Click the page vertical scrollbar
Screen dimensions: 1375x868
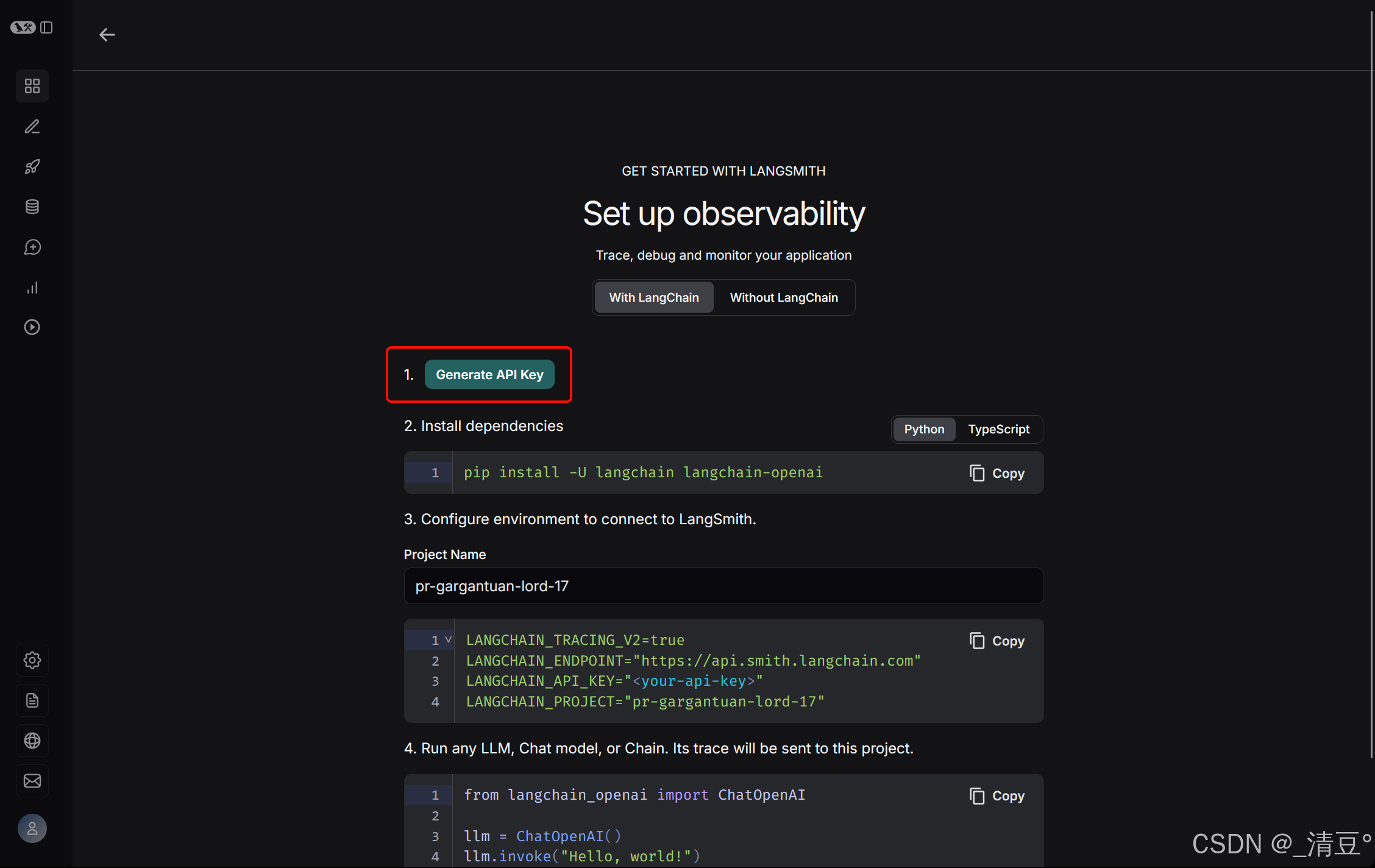click(1371, 384)
